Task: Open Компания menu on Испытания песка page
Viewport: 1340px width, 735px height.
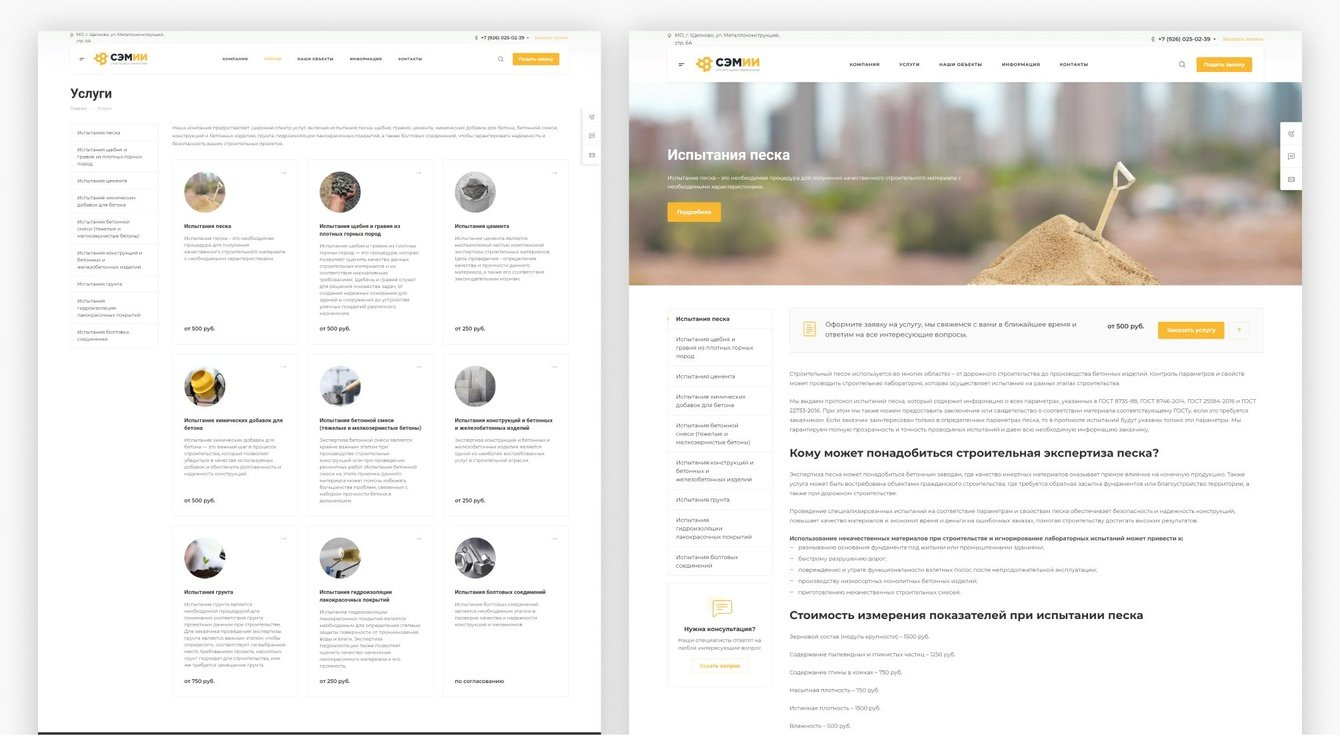Action: tap(865, 65)
